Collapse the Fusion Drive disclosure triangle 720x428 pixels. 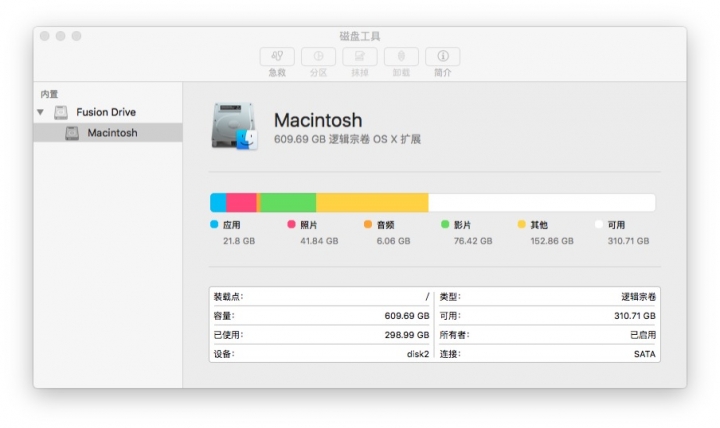click(x=40, y=112)
